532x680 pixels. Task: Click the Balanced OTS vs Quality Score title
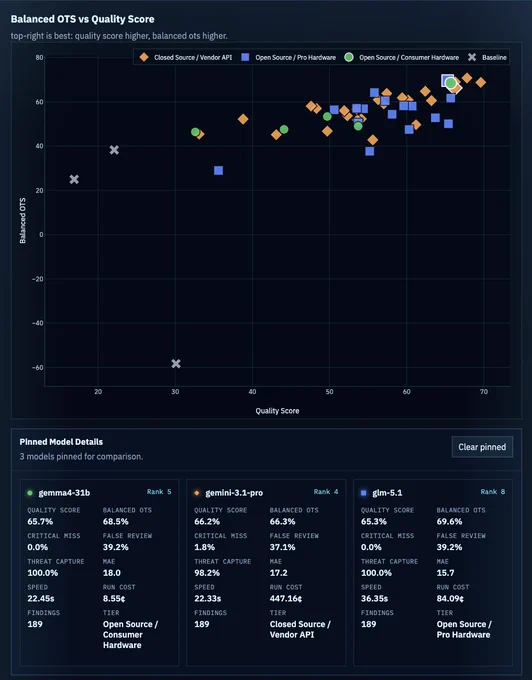pyautogui.click(x=82, y=19)
